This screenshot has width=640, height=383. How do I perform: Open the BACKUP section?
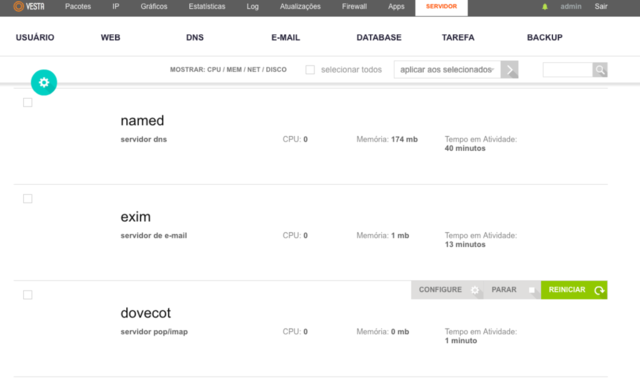(545, 38)
